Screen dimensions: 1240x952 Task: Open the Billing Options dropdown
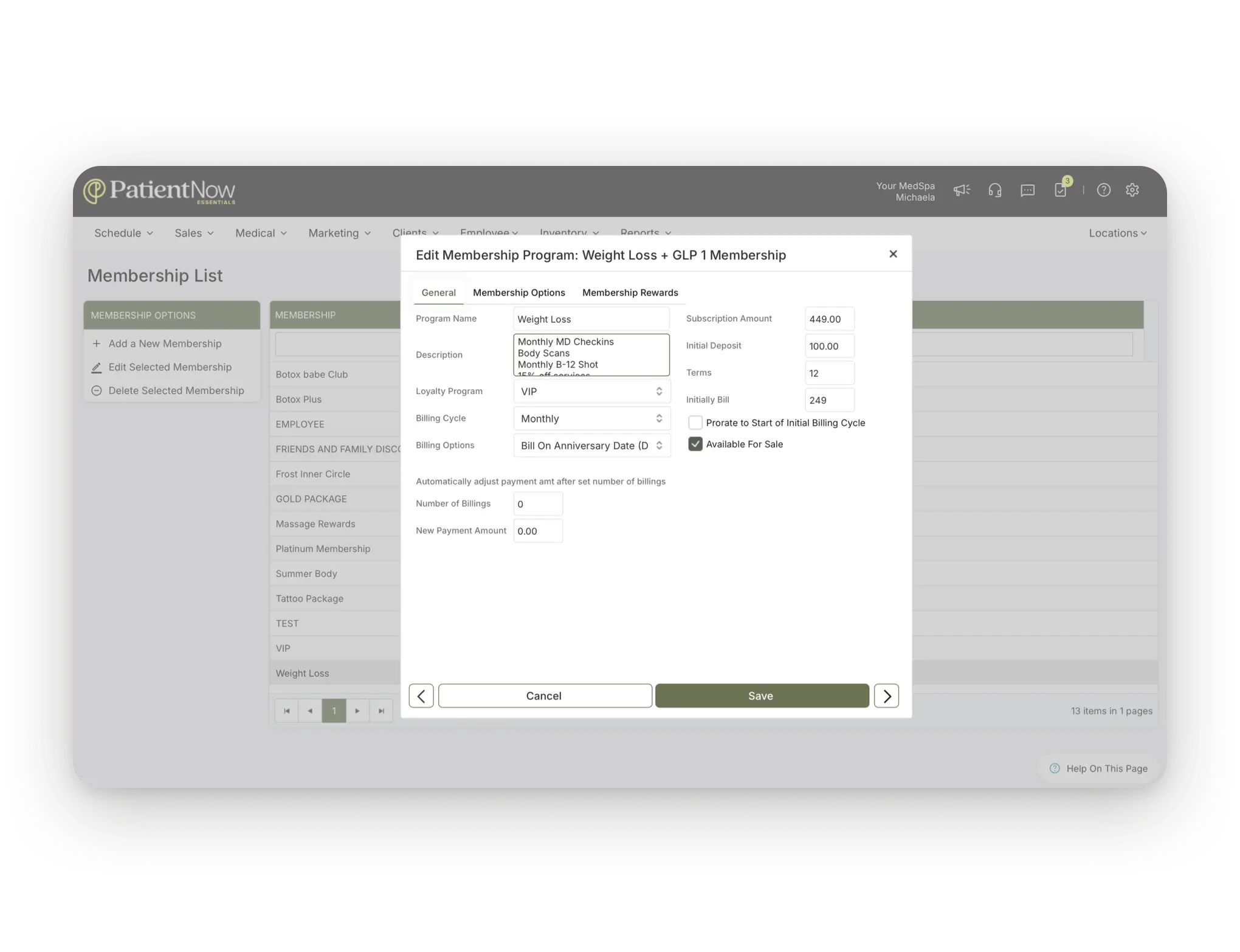592,446
